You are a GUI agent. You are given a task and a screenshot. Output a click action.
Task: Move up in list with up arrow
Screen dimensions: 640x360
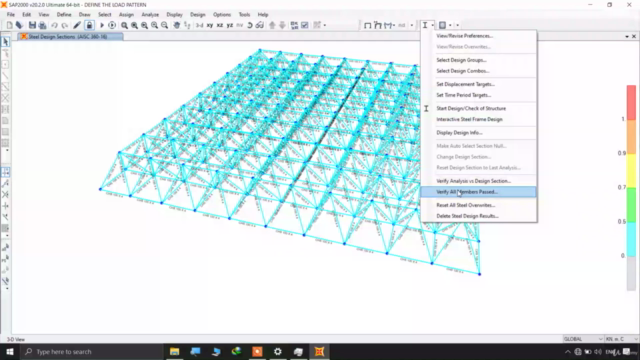272,25
